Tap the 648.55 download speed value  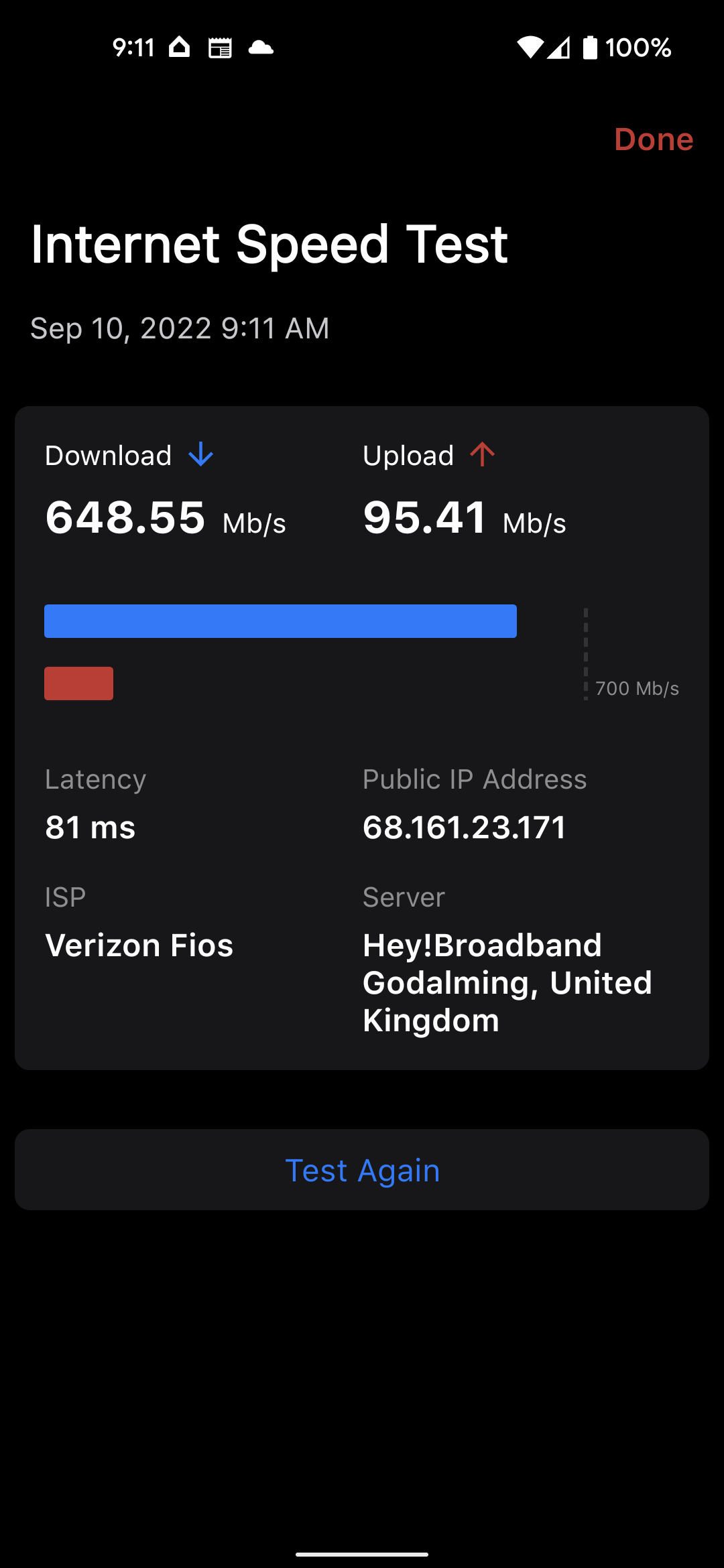point(125,518)
